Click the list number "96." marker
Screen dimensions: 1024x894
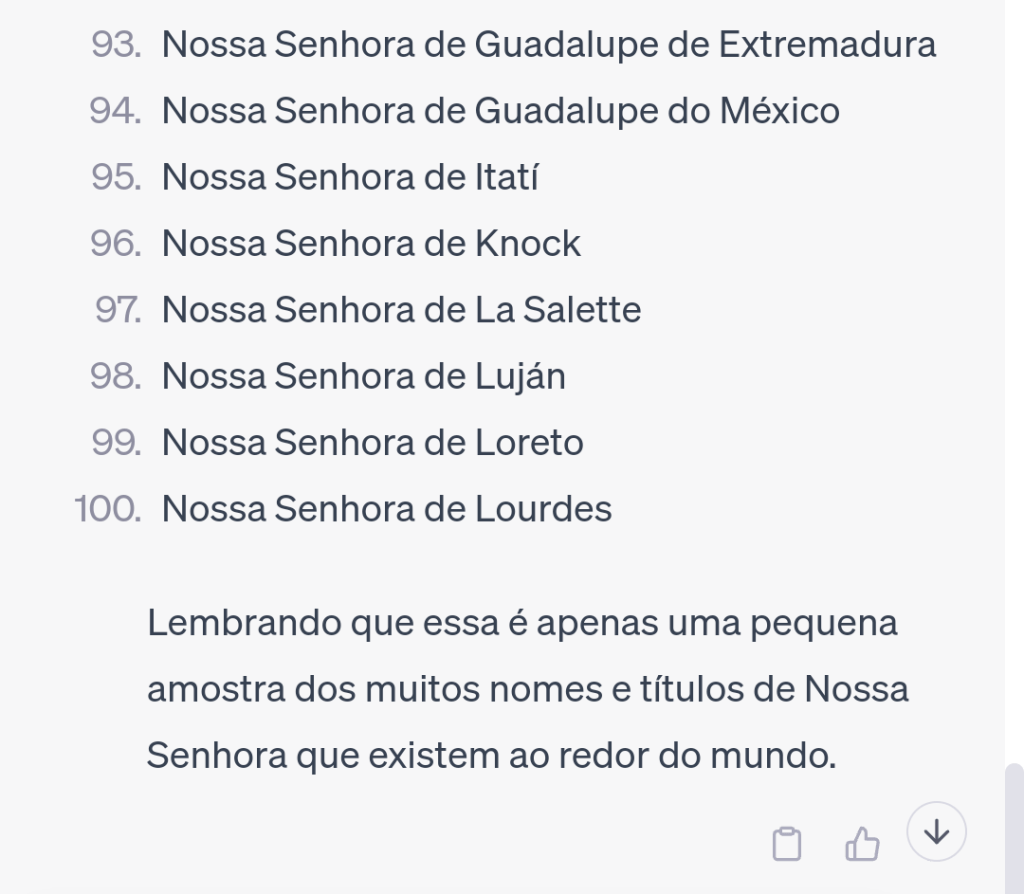(115, 243)
